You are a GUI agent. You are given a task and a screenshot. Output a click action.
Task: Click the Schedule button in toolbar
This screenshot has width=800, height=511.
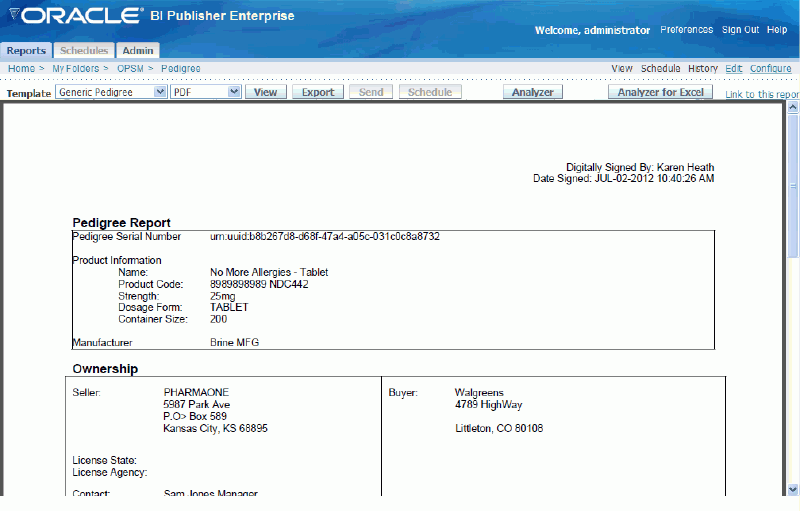pyautogui.click(x=430, y=92)
